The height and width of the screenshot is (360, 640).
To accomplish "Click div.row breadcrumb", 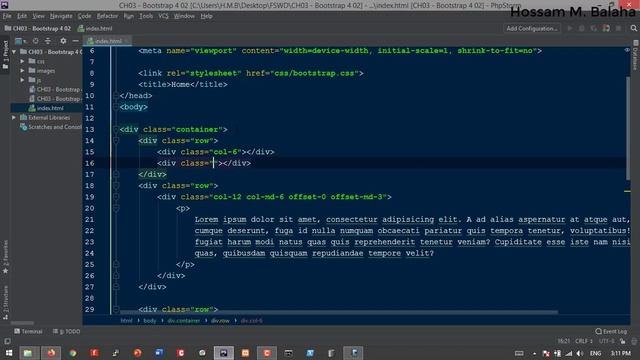I will (220, 321).
